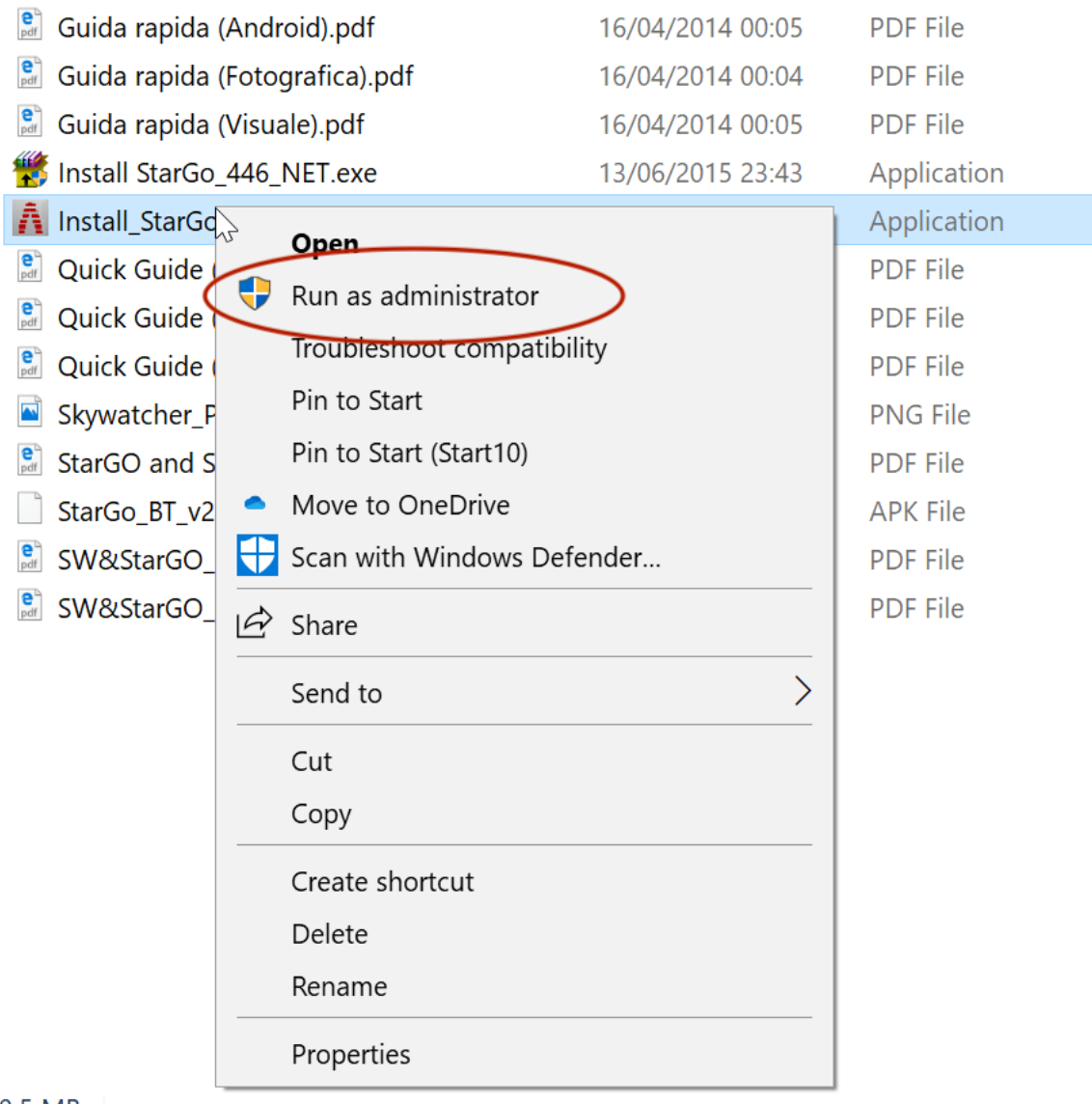Click the Windows Defender shield icon
1092x1104 pixels.
coord(257,556)
